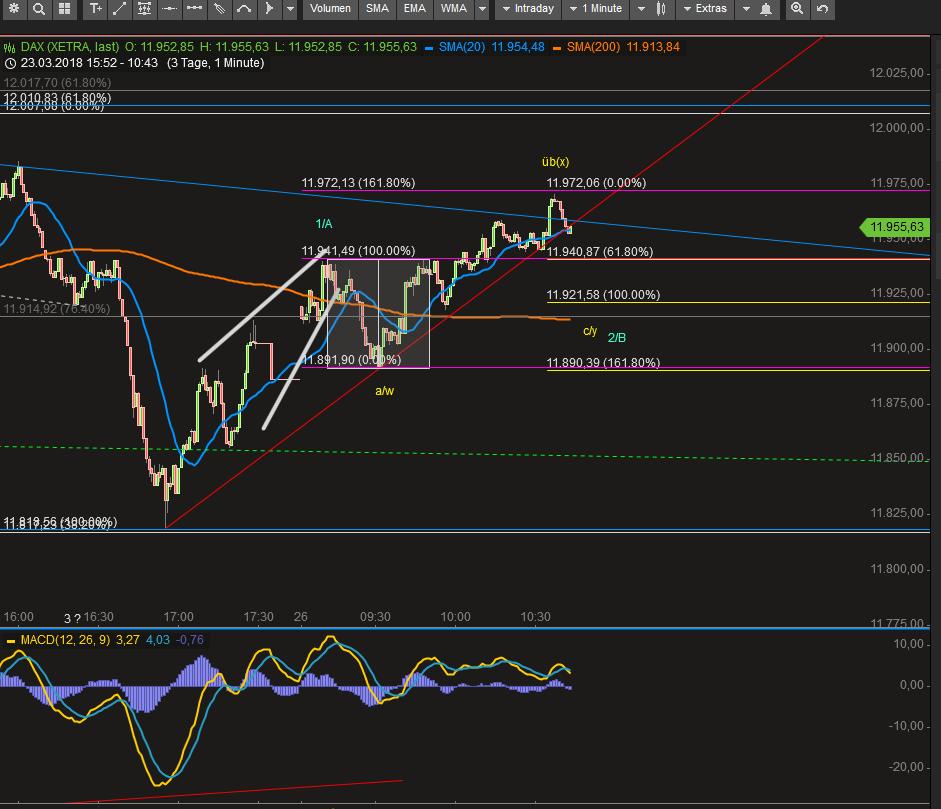The width and height of the screenshot is (941, 809).
Task: Open the symbol search magnifier
Action: 39,8
